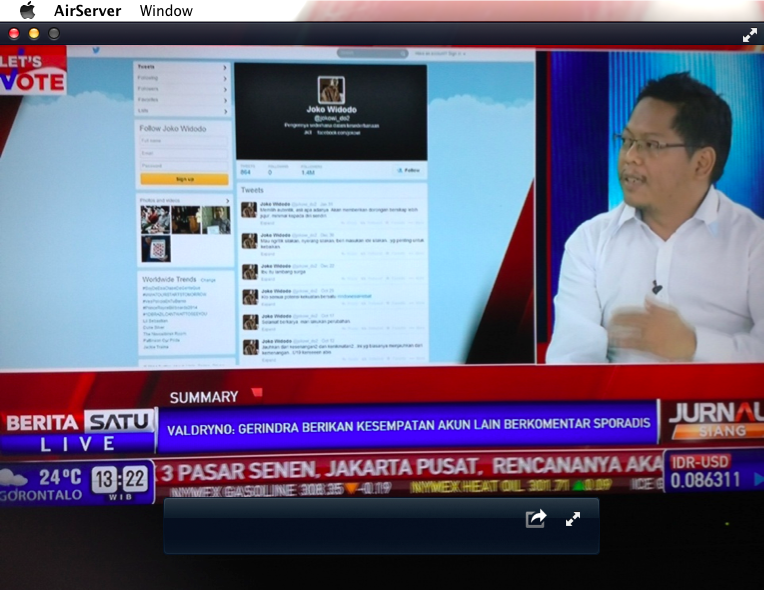Enter full screen using the title bar arrows

click(x=749, y=35)
